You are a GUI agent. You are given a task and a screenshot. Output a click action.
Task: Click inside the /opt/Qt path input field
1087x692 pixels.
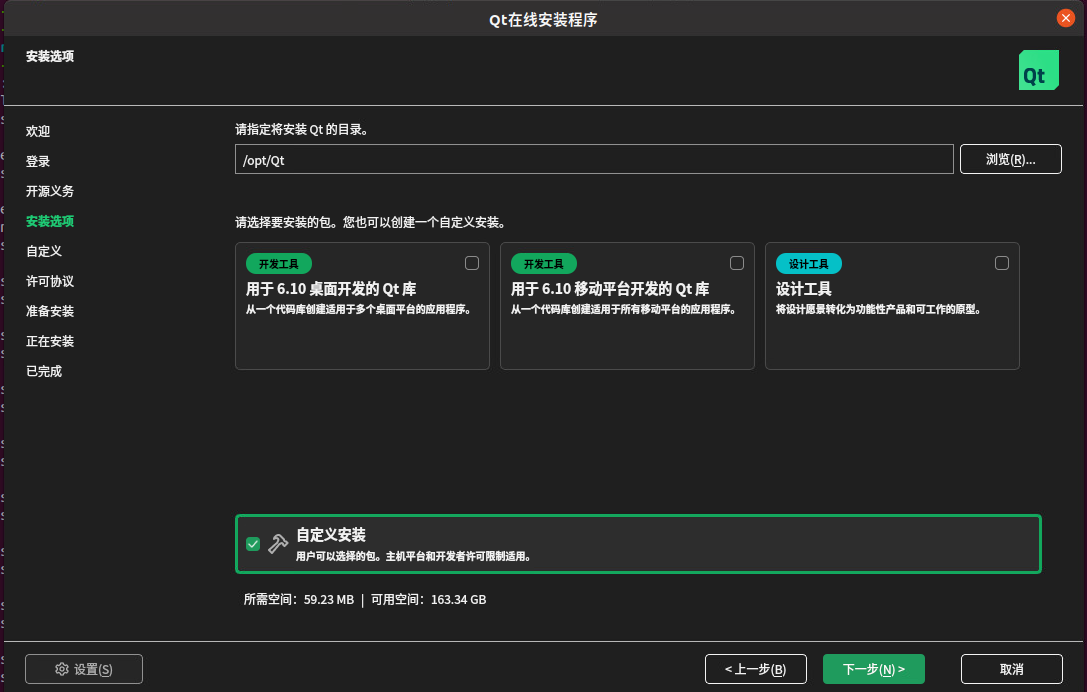click(594, 158)
